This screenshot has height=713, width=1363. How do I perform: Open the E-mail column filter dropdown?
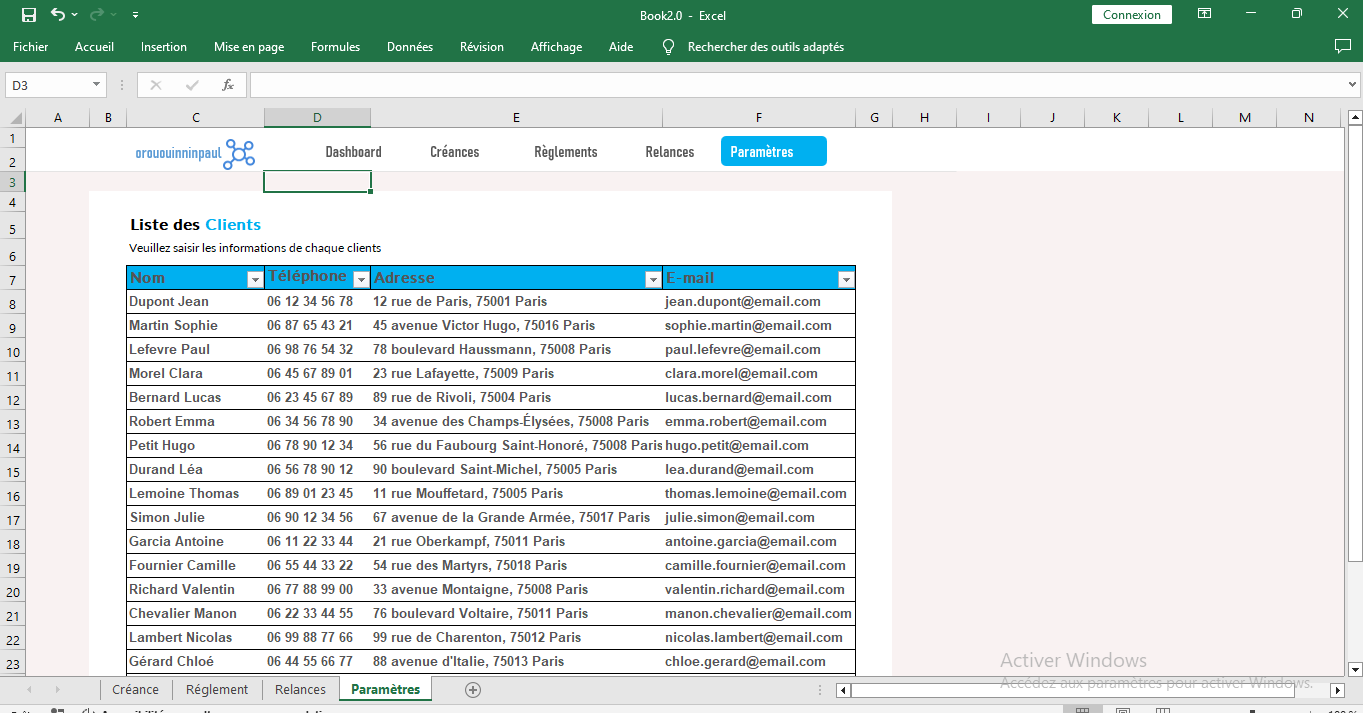[x=846, y=279]
